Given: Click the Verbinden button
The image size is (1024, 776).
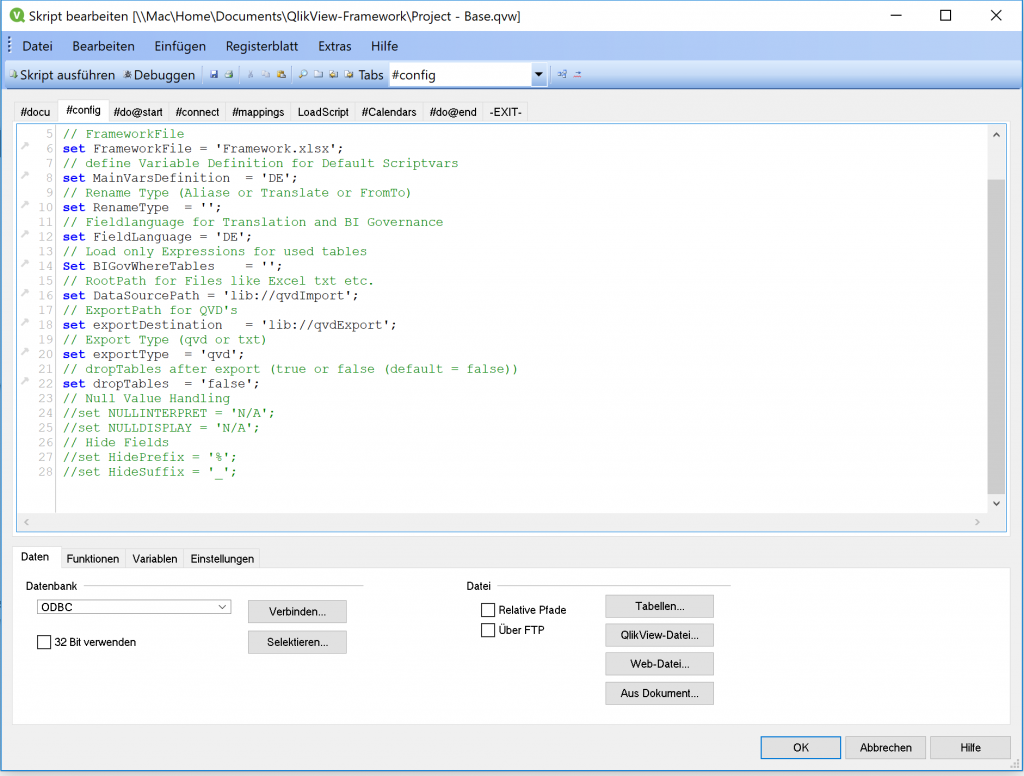Looking at the screenshot, I should 296,611.
